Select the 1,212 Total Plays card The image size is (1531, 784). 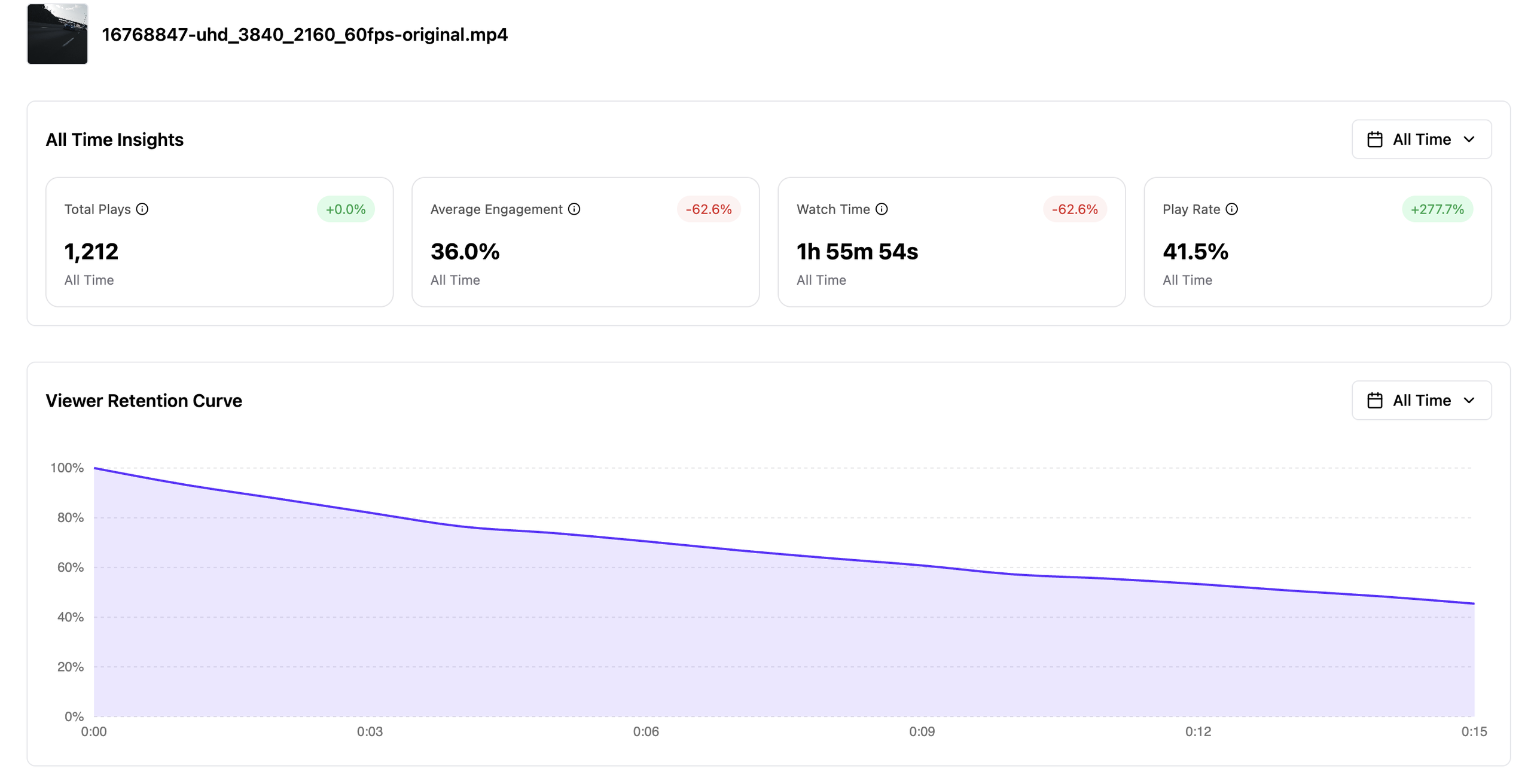pos(219,242)
